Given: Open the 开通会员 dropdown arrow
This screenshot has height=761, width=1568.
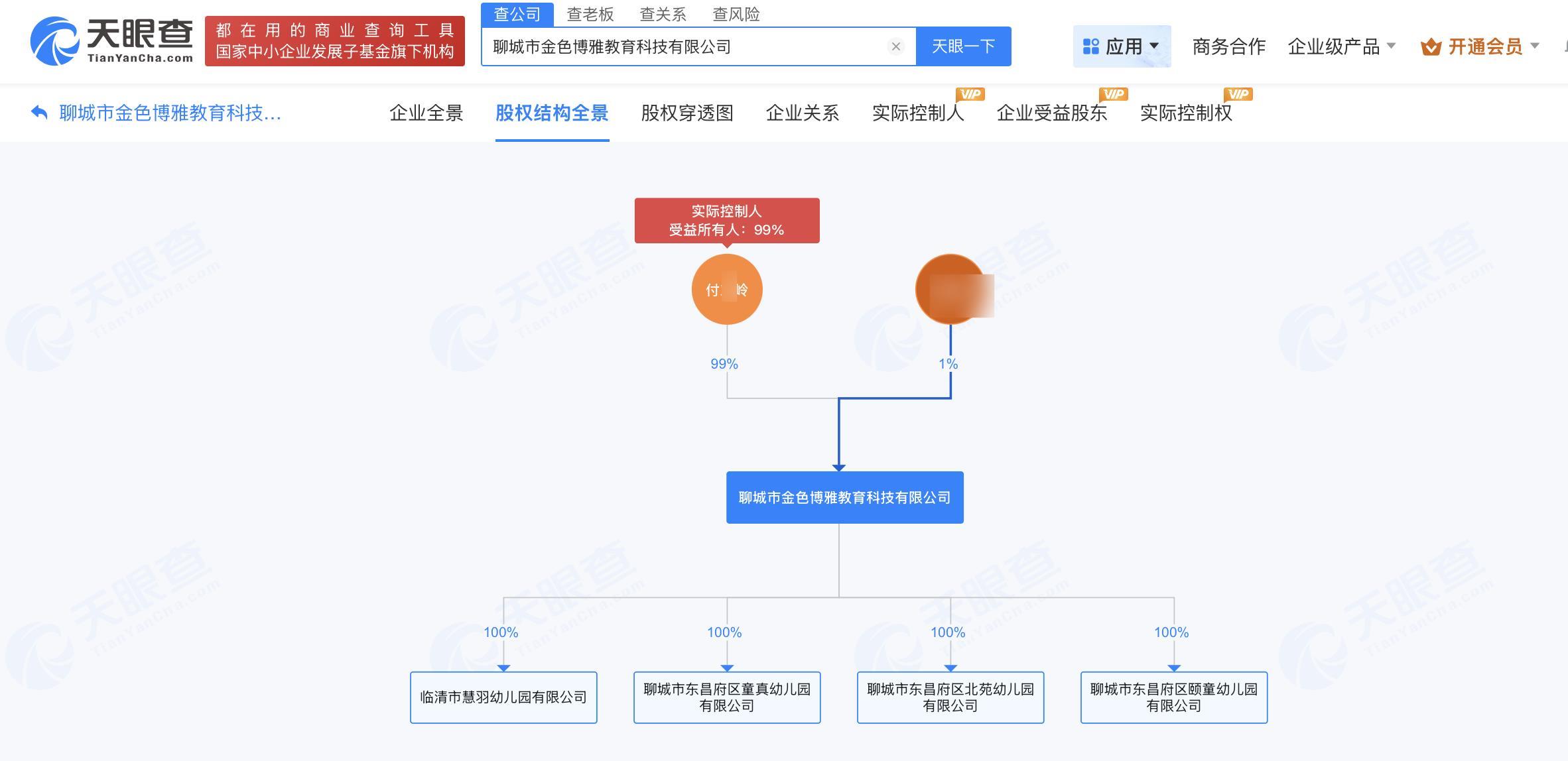Looking at the screenshot, I should [x=1534, y=46].
